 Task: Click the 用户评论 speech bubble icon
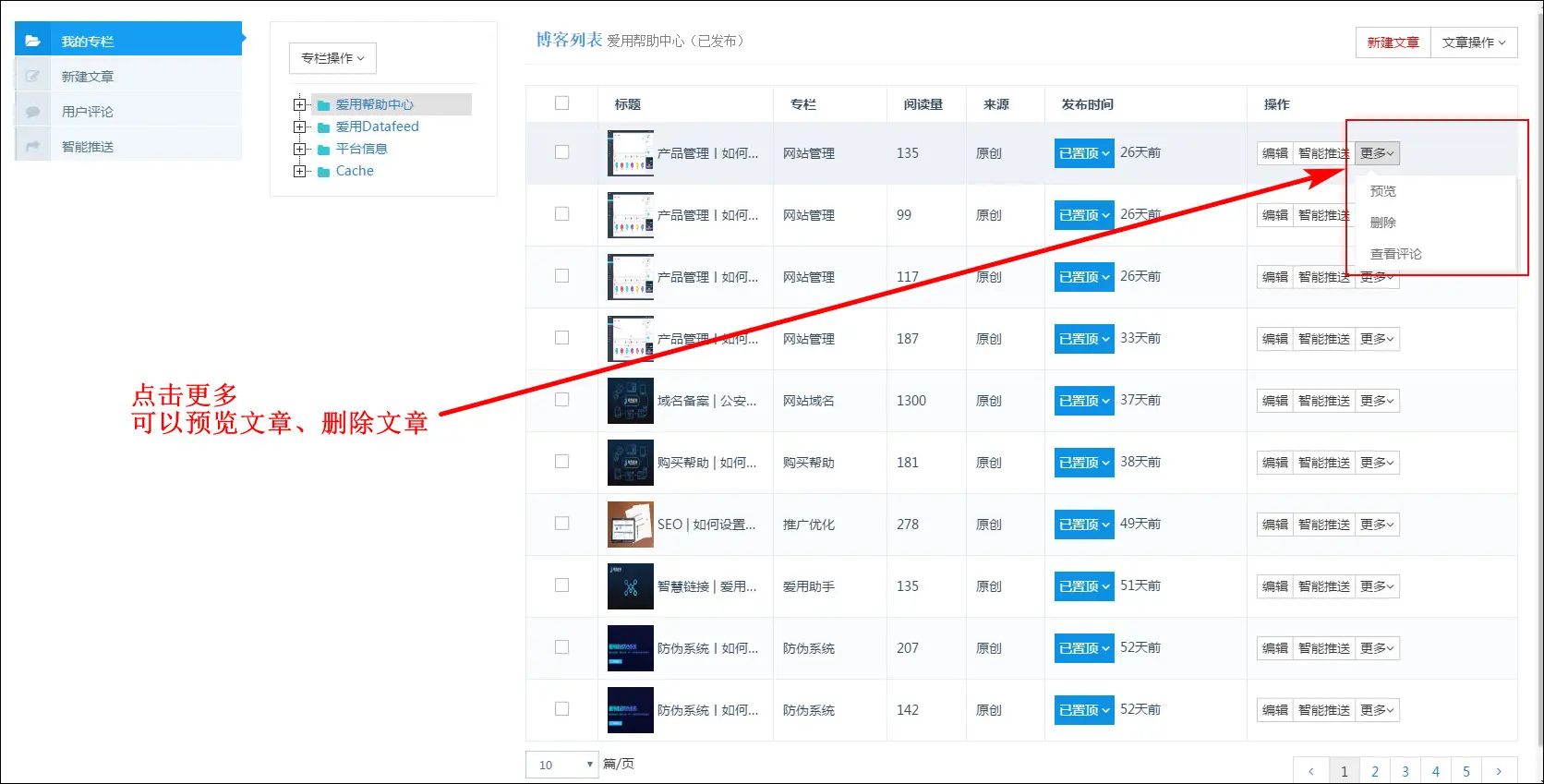click(33, 112)
